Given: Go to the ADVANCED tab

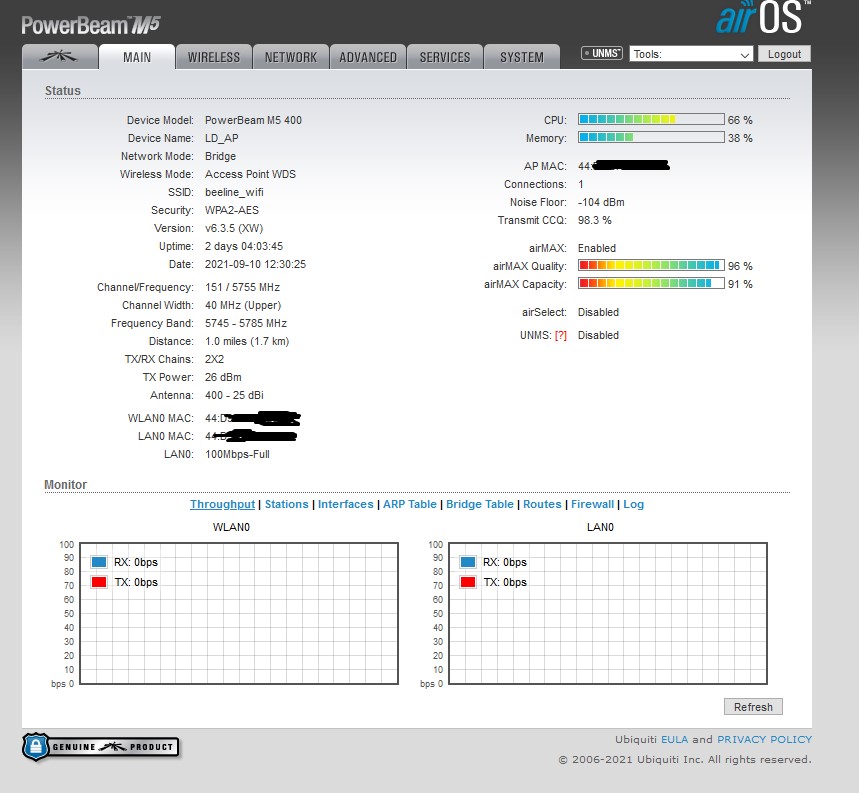Looking at the screenshot, I should point(368,57).
